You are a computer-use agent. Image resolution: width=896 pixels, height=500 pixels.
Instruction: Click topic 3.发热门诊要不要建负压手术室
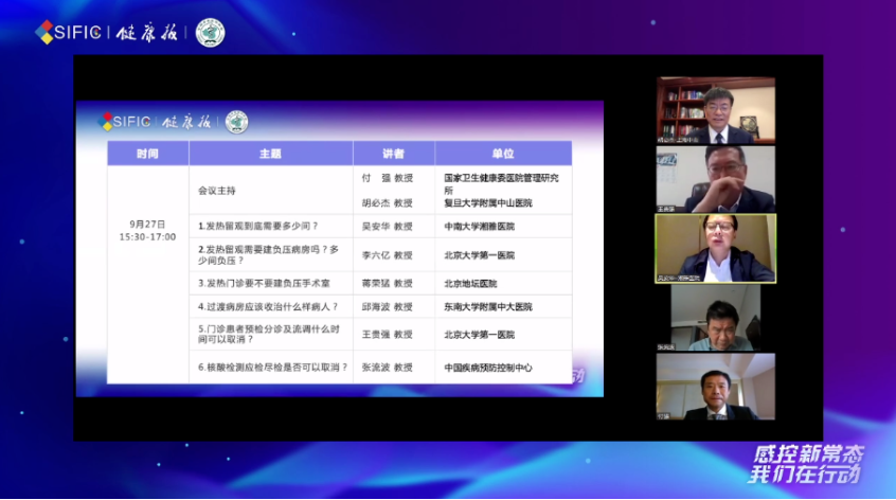coord(264,283)
